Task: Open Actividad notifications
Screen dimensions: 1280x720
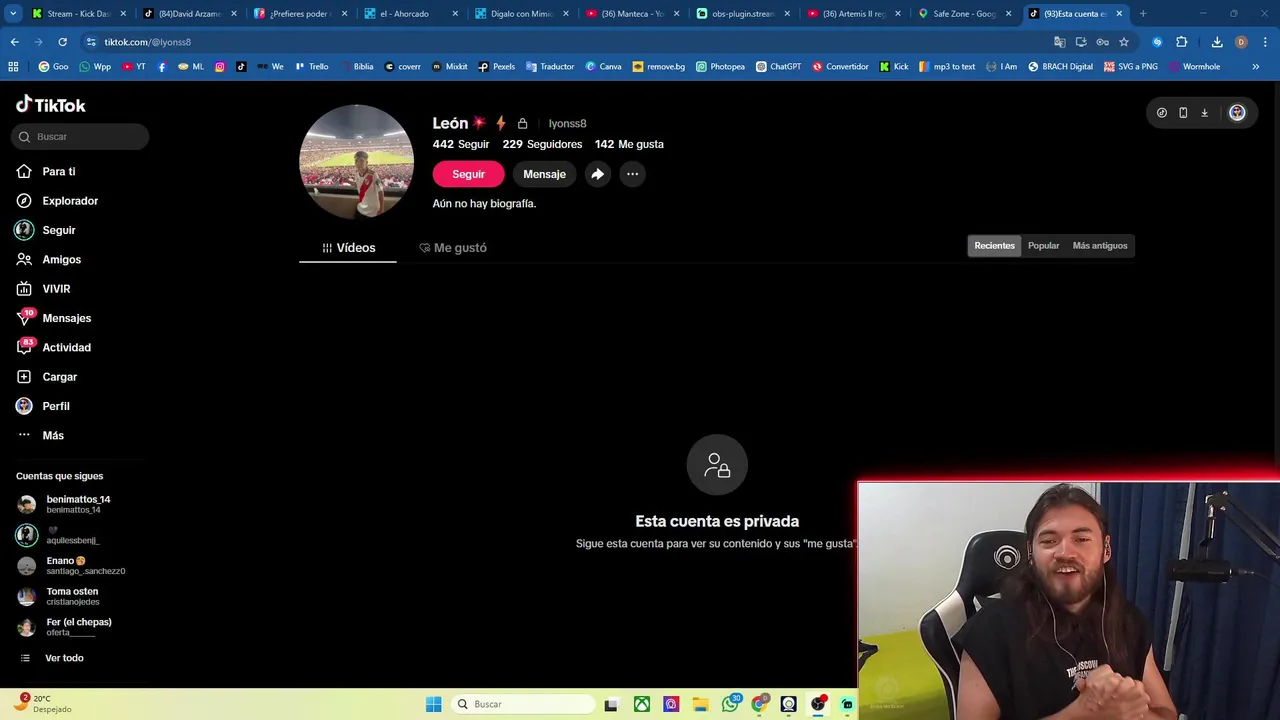Action: click(x=54, y=347)
